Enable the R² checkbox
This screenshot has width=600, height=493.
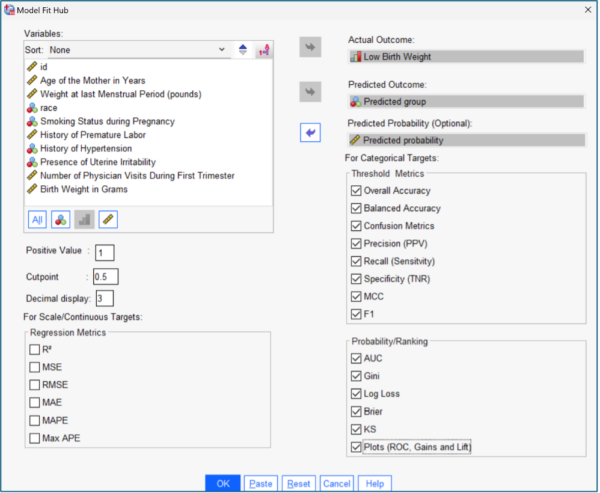[x=34, y=349]
